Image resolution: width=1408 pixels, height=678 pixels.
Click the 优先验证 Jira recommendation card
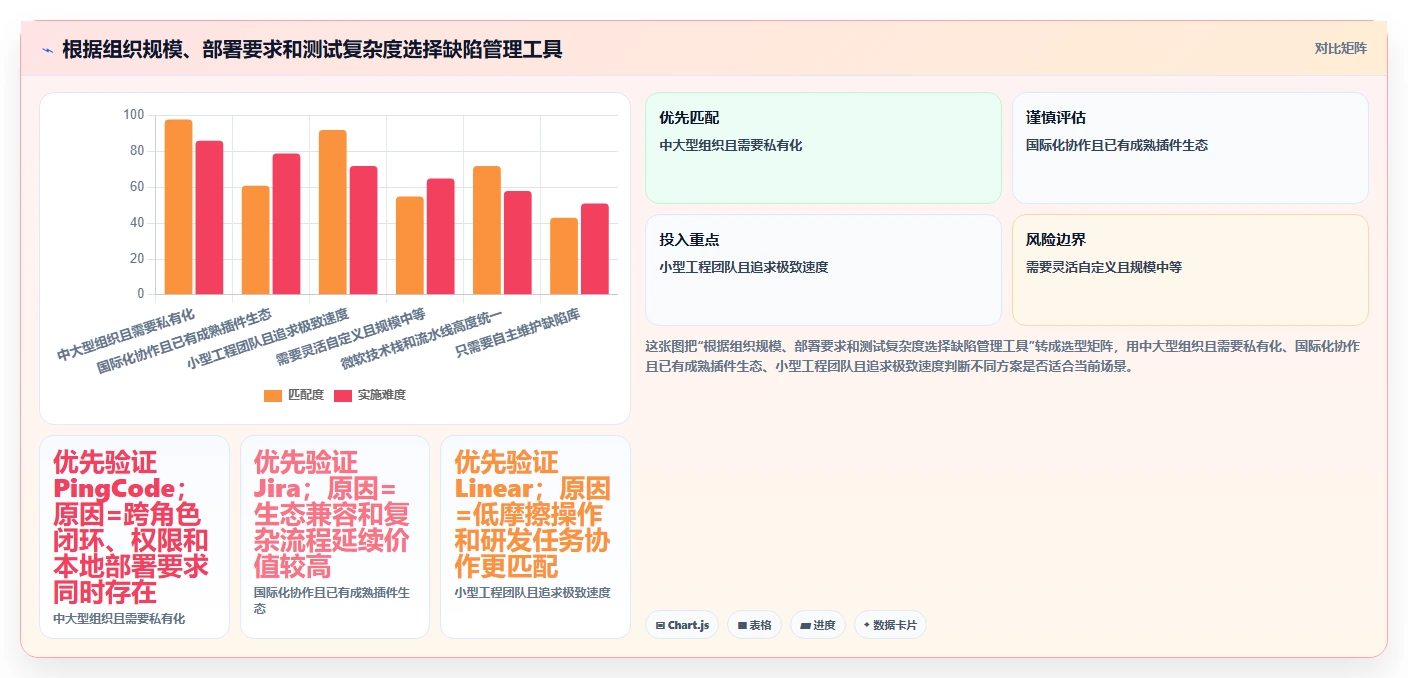point(335,537)
